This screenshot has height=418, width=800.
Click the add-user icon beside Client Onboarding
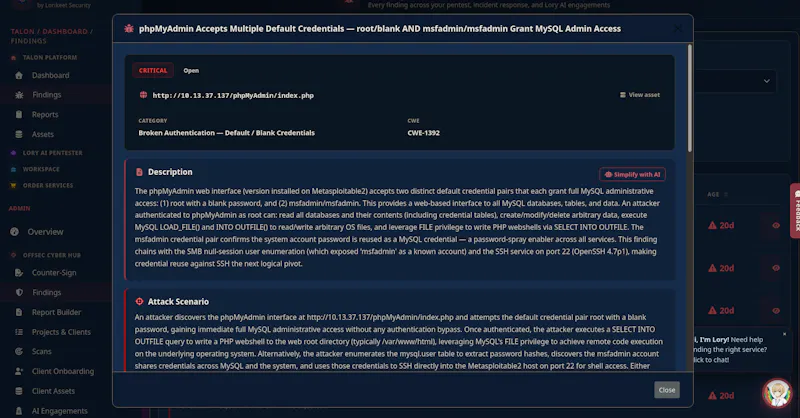click(19, 371)
